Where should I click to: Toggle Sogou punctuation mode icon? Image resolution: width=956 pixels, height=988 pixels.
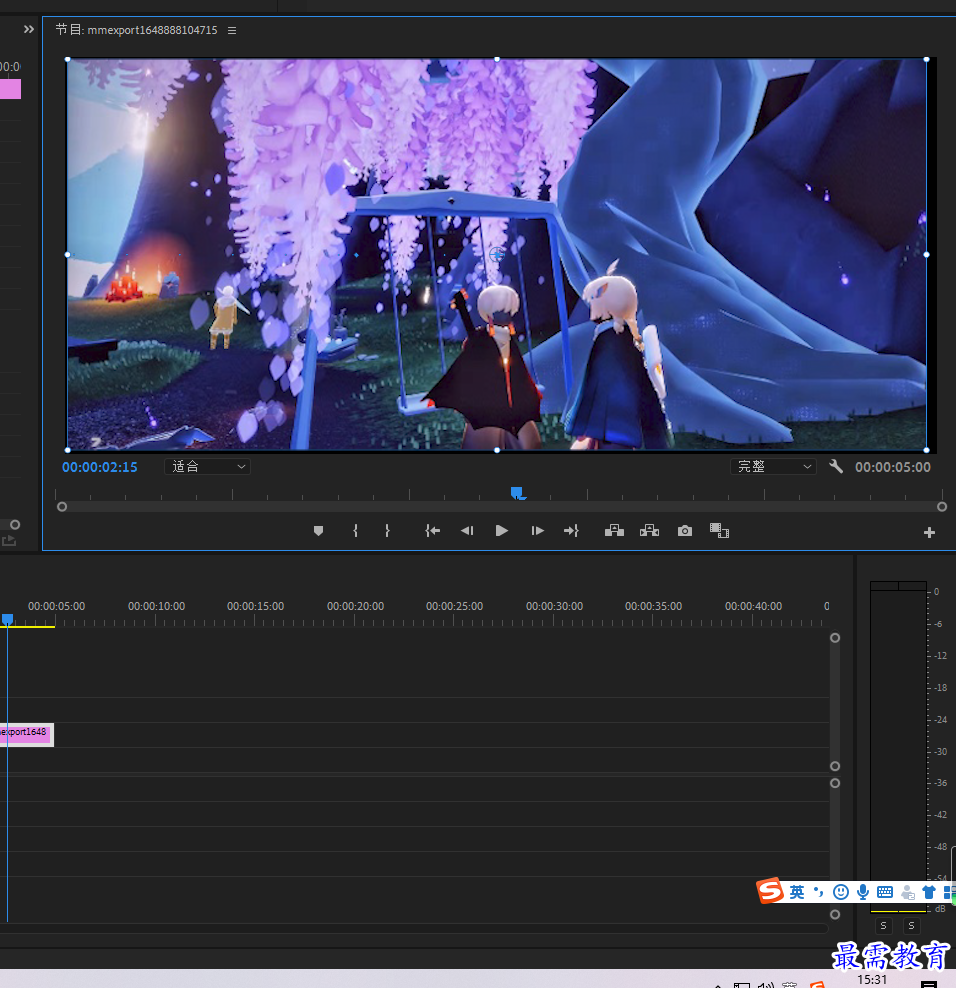click(x=819, y=892)
